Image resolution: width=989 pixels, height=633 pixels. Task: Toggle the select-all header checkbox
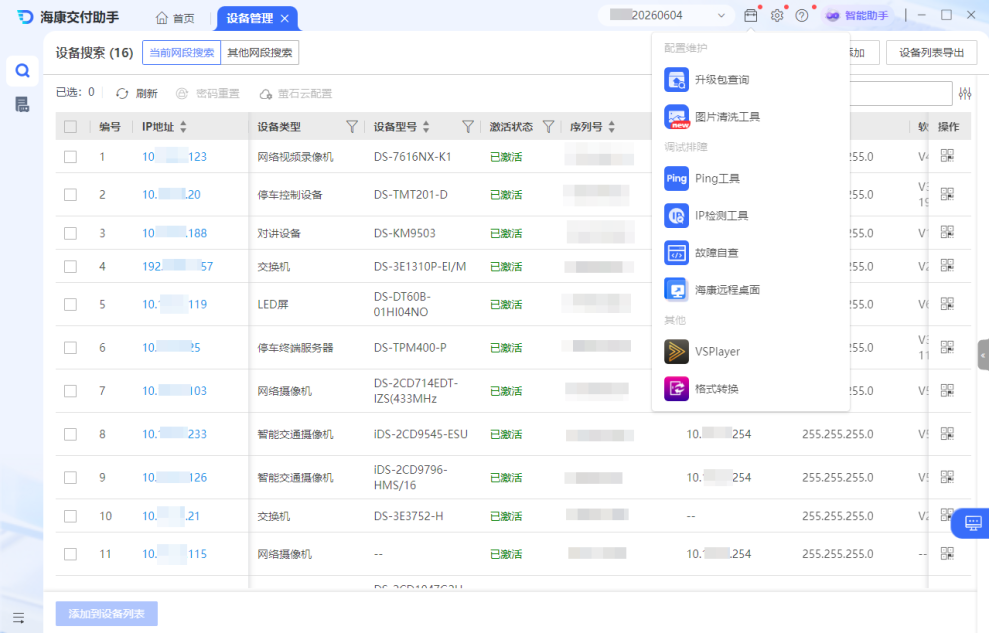pyautogui.click(x=71, y=127)
